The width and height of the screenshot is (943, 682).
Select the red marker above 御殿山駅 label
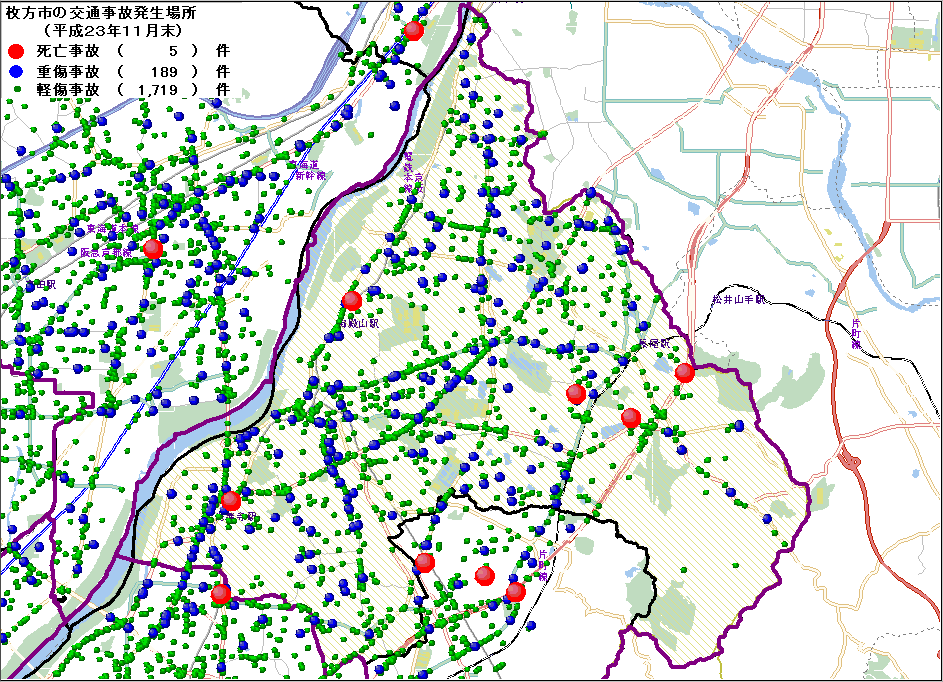pos(351,301)
